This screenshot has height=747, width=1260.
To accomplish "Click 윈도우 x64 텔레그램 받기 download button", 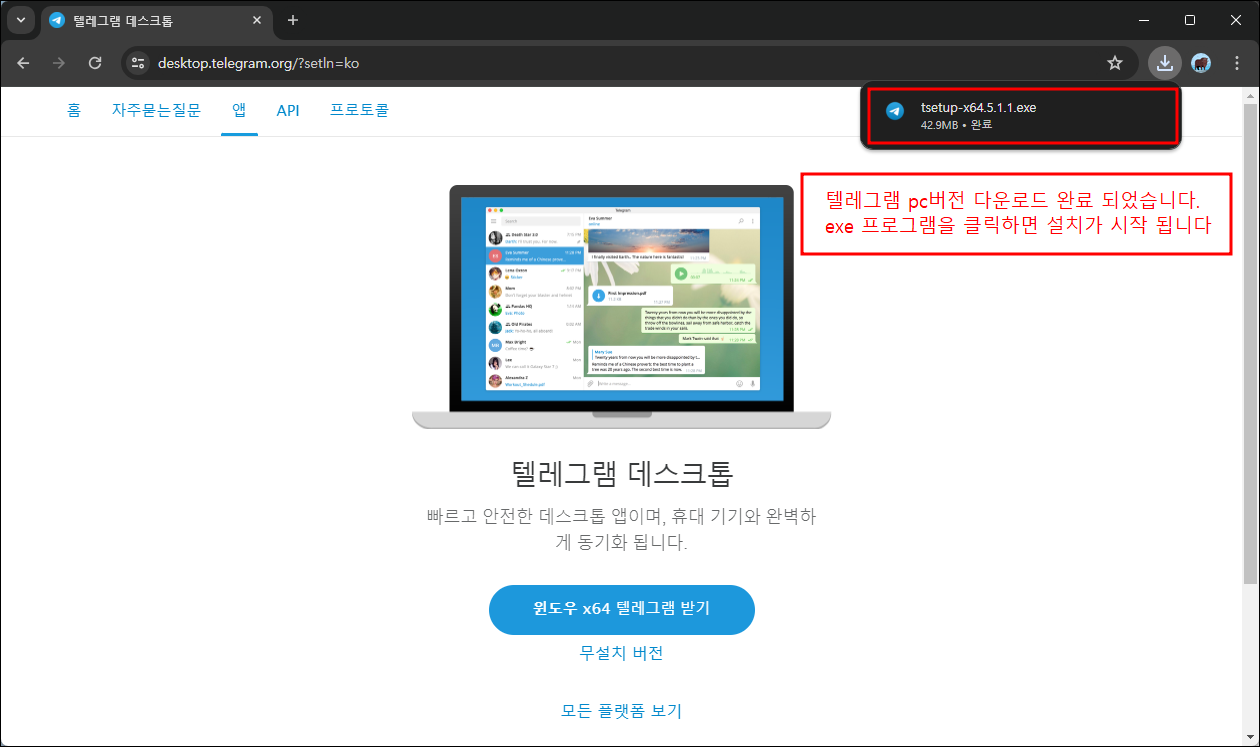I will 621,609.
